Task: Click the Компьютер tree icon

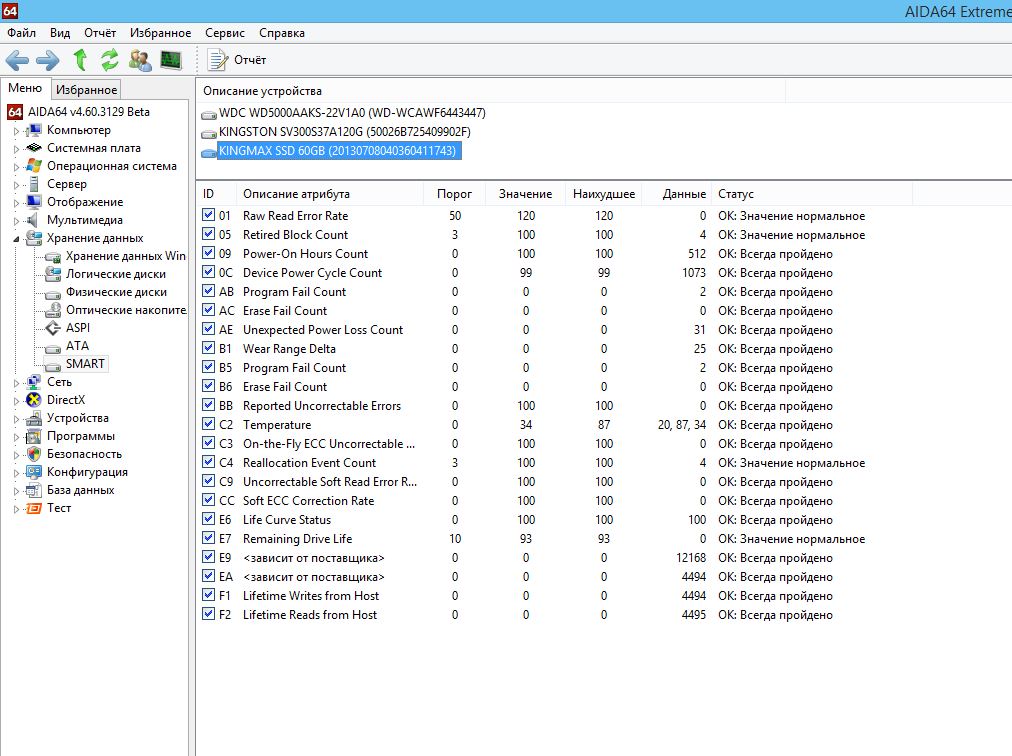Action: coord(34,130)
